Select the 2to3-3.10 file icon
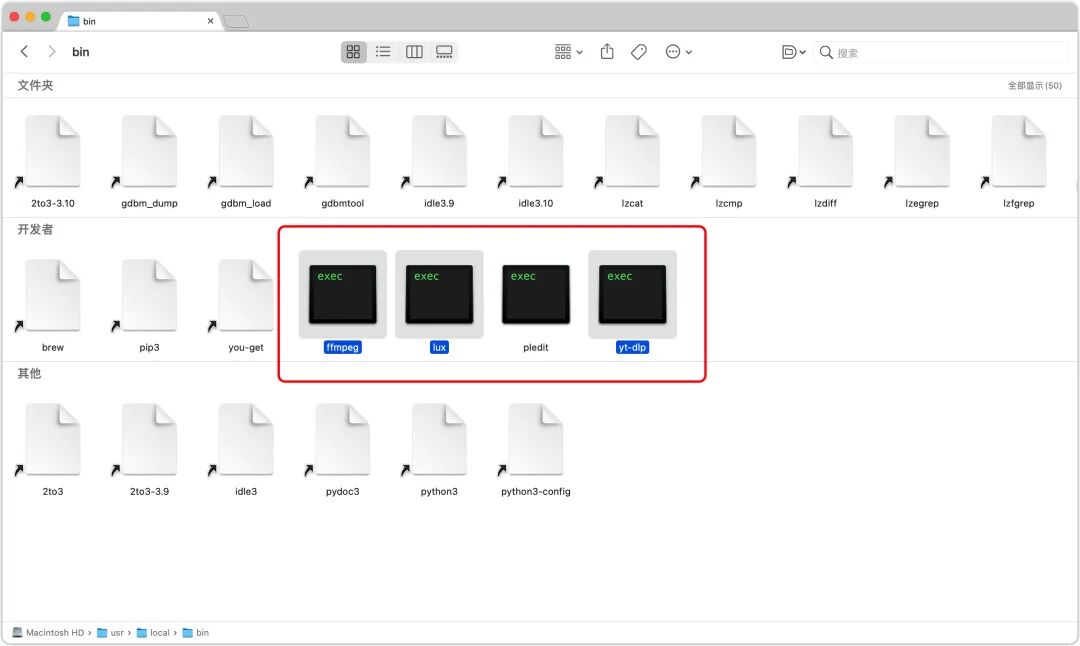 (x=53, y=152)
